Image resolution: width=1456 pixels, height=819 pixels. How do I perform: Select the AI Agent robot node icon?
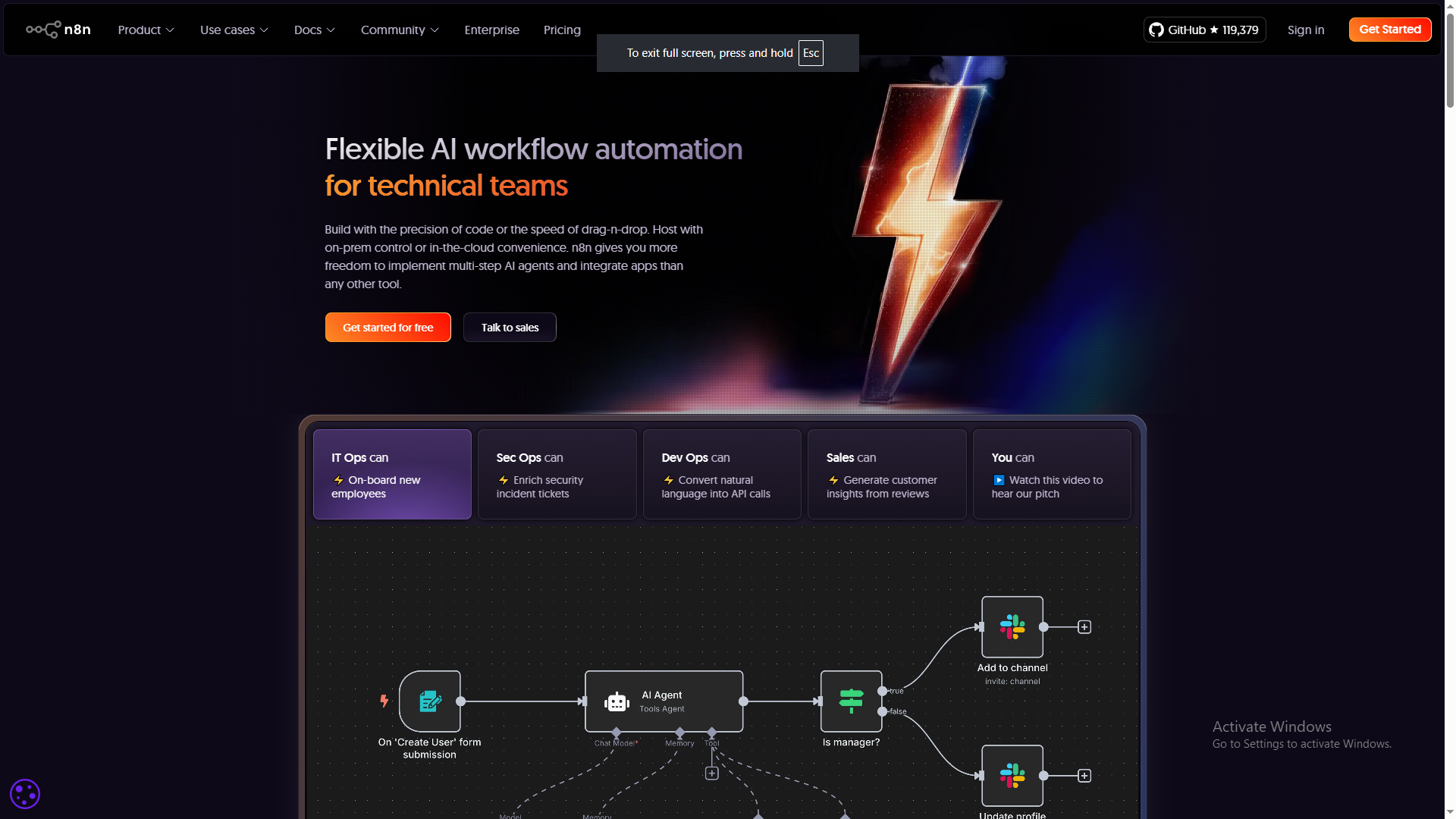coord(617,701)
